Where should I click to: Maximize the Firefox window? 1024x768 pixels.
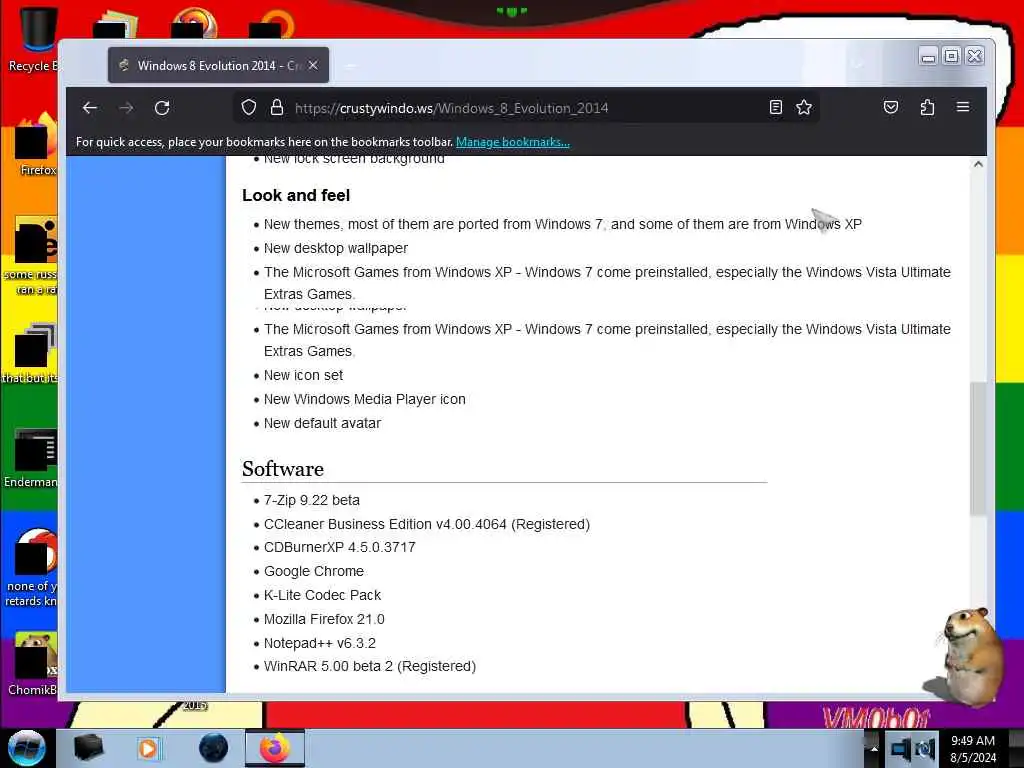952,57
